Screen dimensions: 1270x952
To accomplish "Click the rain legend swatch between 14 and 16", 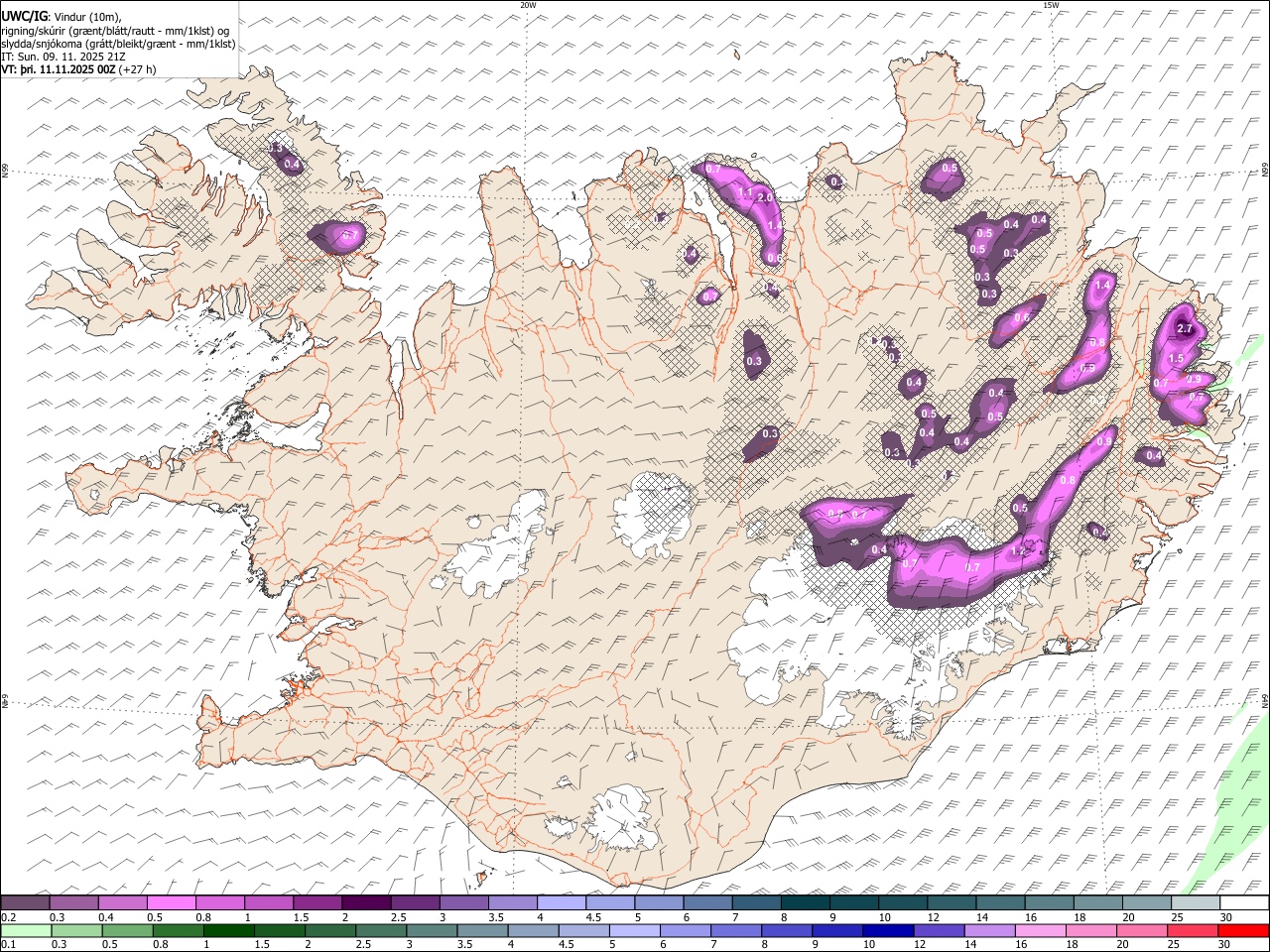I will 991,931.
